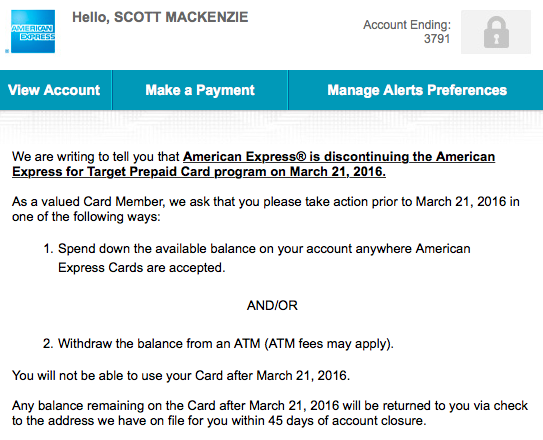Click the list number 2. marker
The height and width of the screenshot is (440, 543).
[48, 344]
